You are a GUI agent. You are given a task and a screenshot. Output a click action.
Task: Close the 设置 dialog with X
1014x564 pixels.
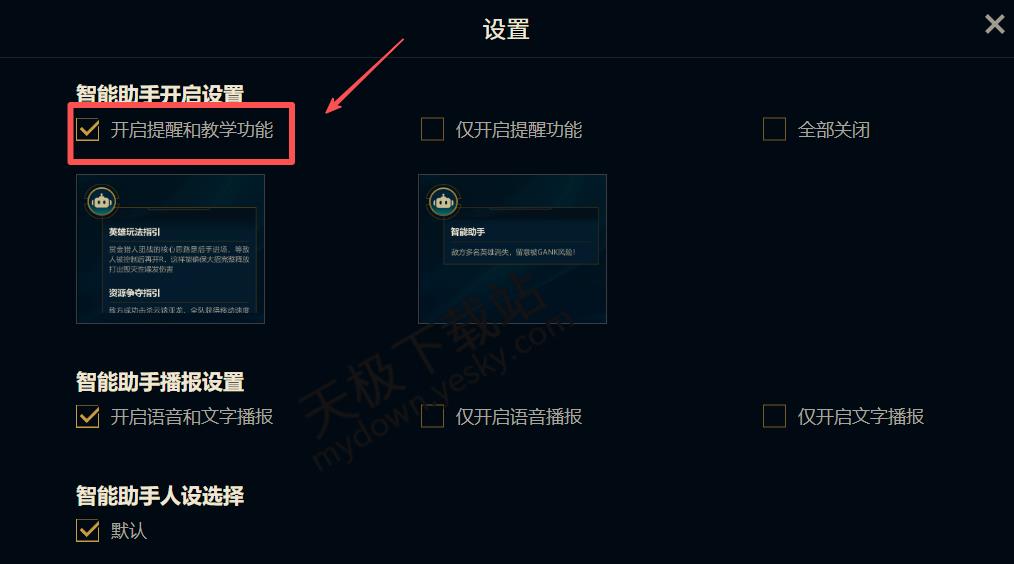point(995,25)
